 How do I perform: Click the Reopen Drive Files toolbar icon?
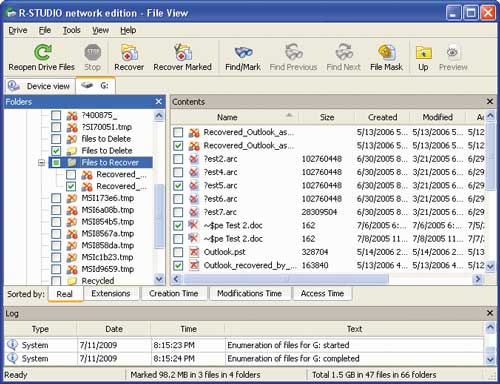[42, 52]
